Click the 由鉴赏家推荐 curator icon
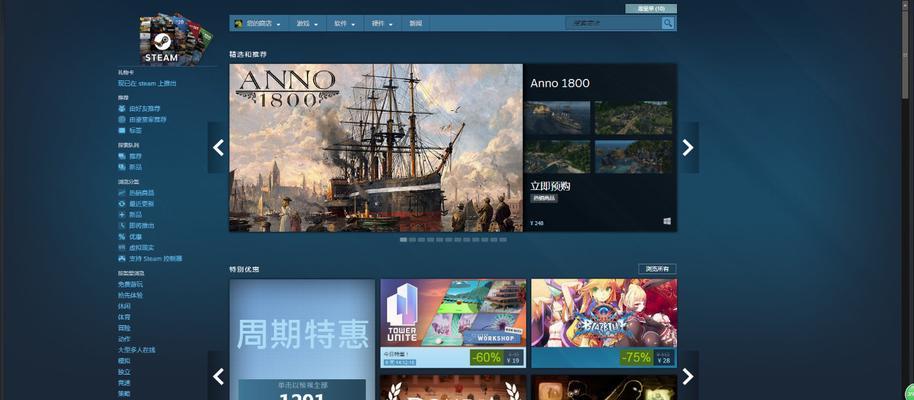 tap(122, 120)
